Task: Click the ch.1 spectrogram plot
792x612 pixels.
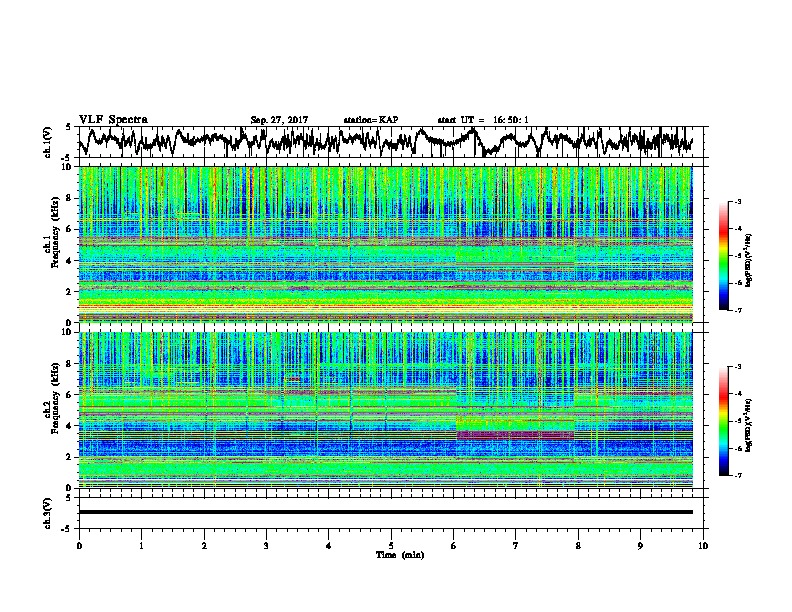Action: (x=385, y=244)
